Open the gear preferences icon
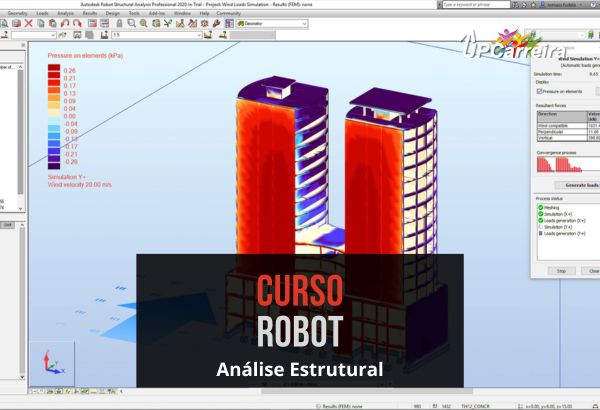The image size is (600, 410). tap(204, 24)
